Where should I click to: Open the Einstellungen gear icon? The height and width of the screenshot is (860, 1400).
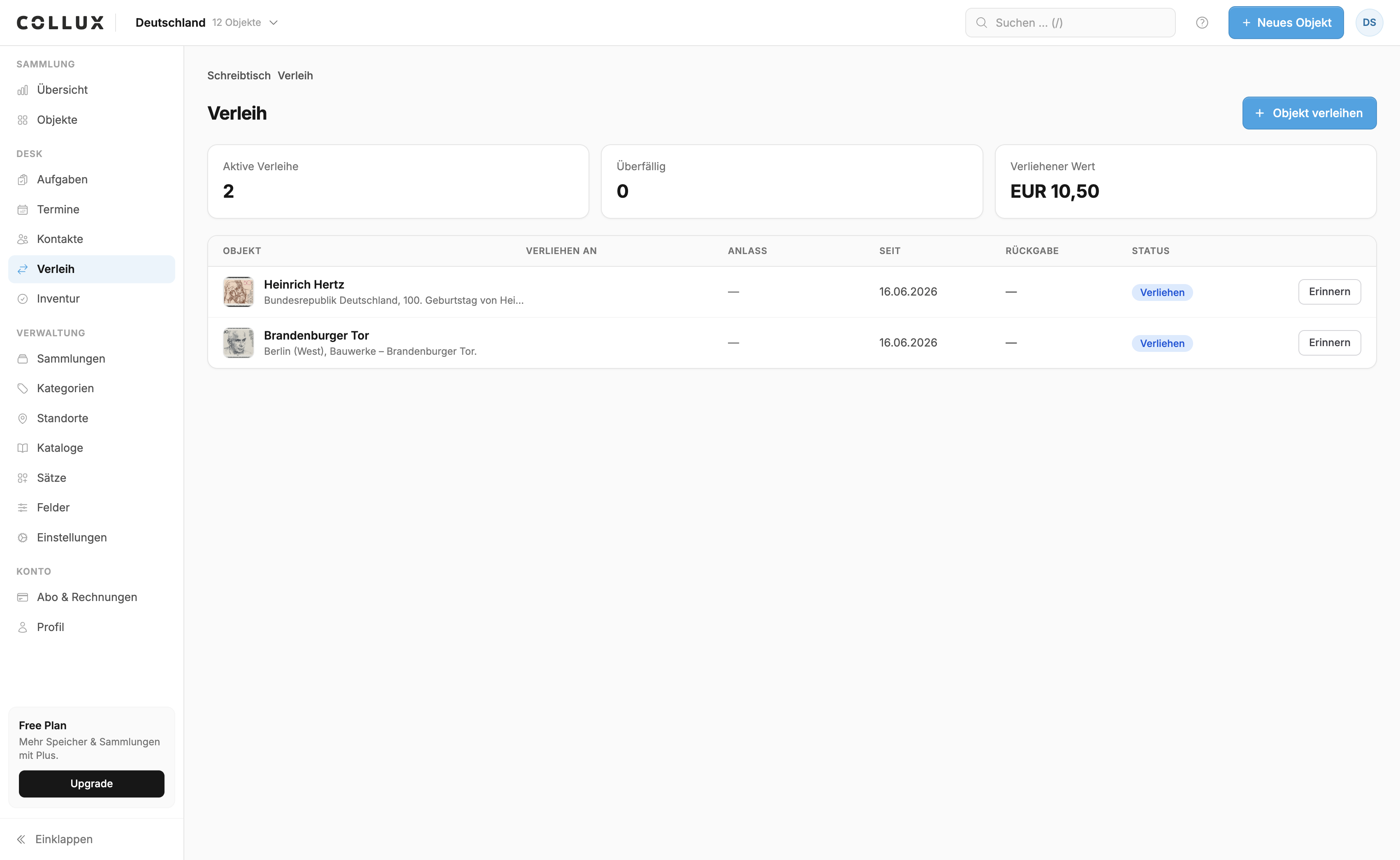click(x=23, y=538)
